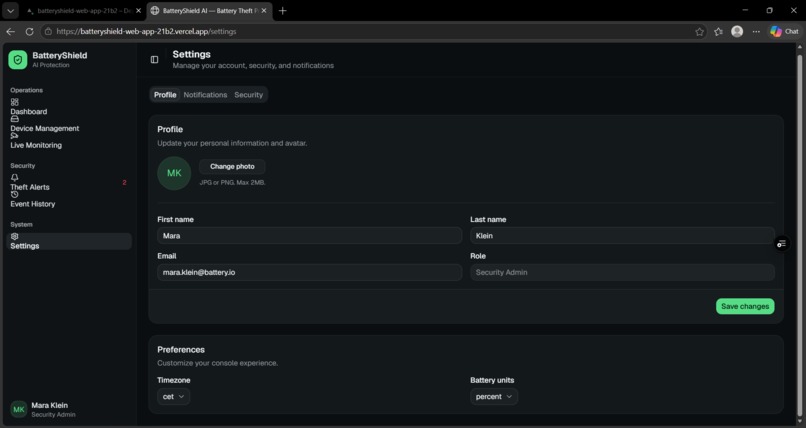Open Theft Alerts in the sidebar
The width and height of the screenshot is (806, 428).
click(30, 187)
